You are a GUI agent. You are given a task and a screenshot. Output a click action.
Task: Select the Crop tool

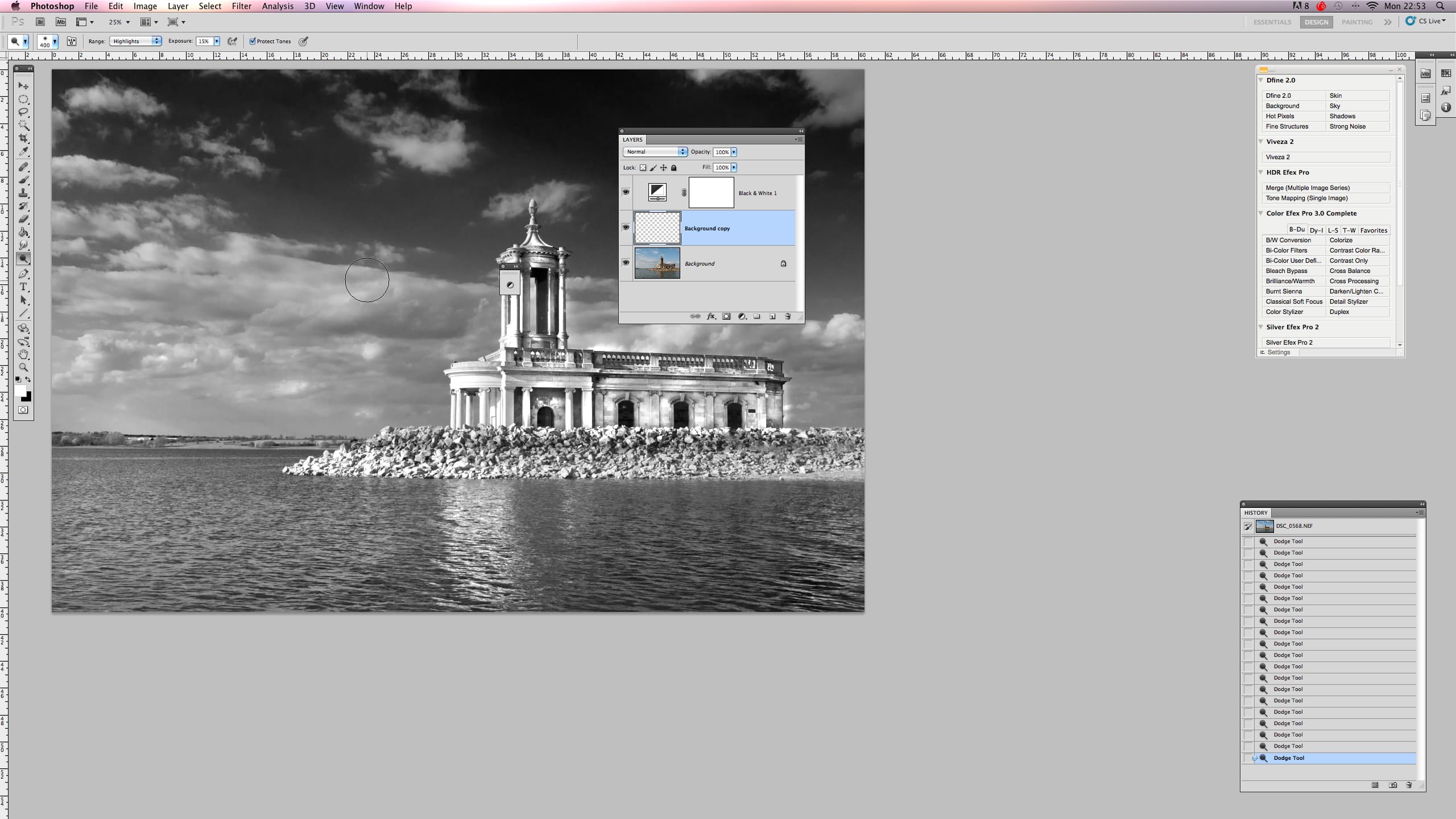[x=23, y=138]
